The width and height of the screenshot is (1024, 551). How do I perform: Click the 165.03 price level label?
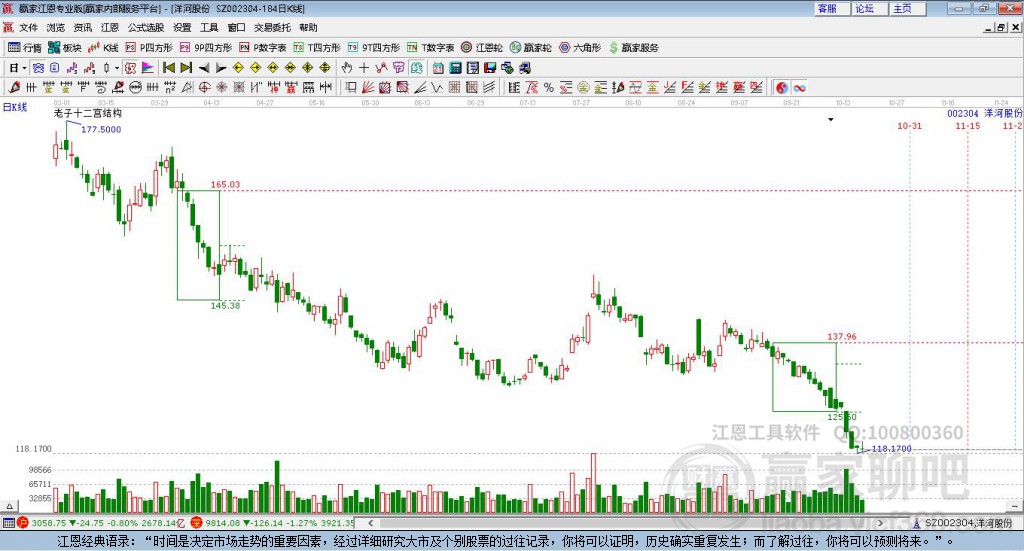pyautogui.click(x=225, y=184)
